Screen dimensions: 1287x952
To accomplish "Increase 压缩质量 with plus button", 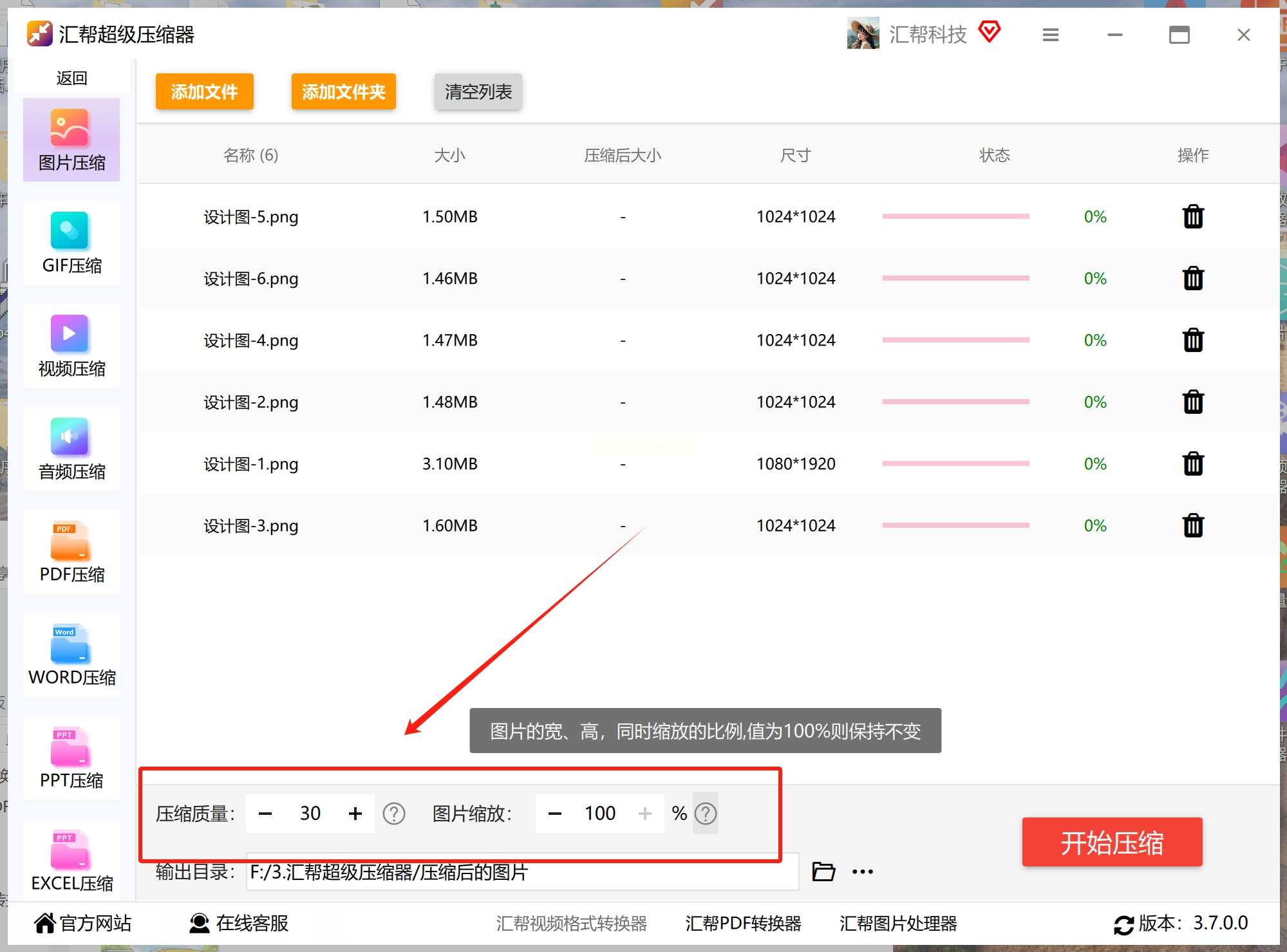I will click(355, 814).
